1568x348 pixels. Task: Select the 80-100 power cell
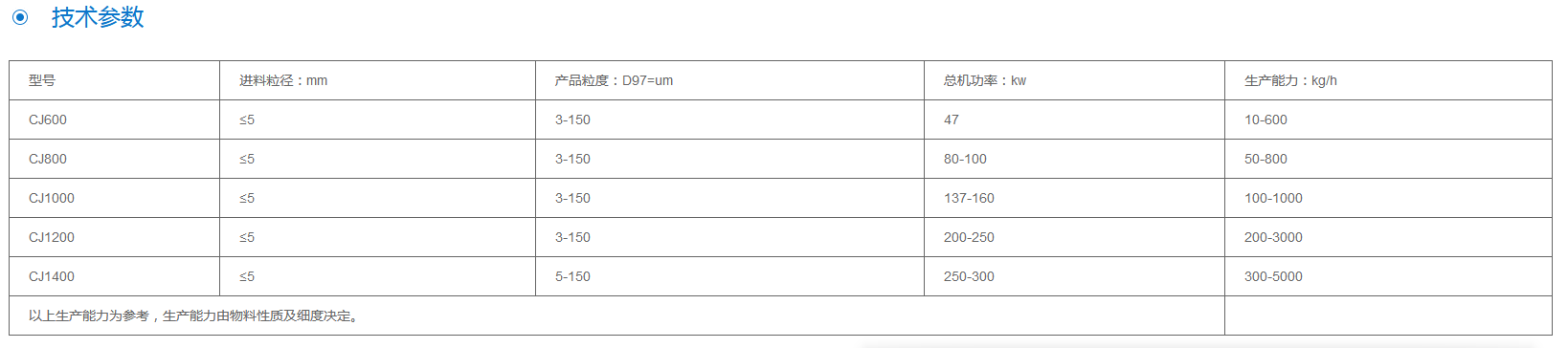pos(1075,159)
